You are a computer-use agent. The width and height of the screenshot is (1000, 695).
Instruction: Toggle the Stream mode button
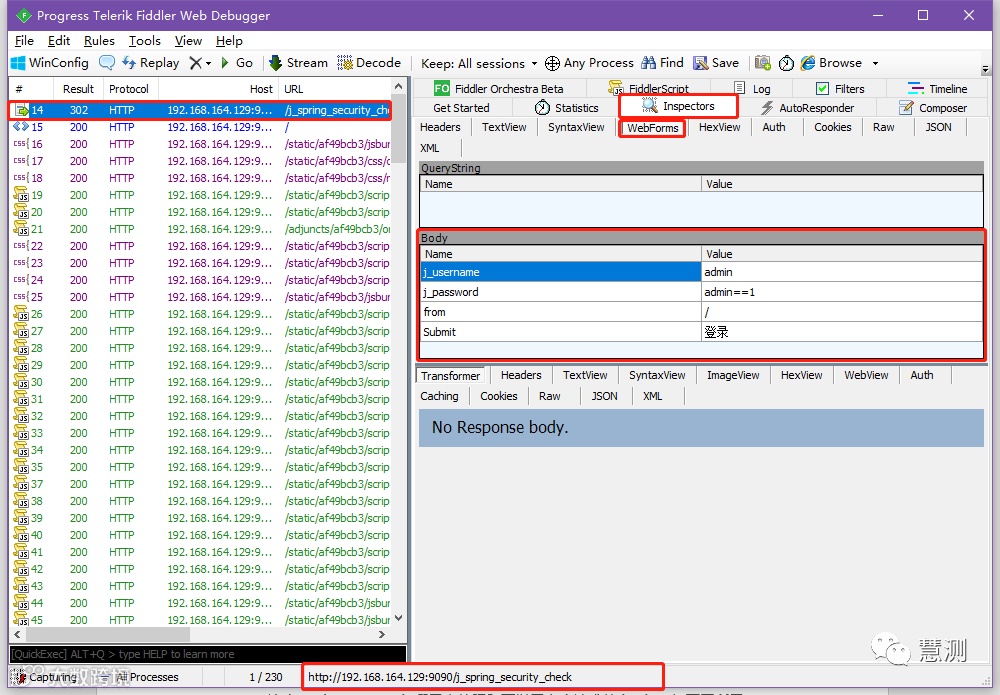[x=298, y=62]
